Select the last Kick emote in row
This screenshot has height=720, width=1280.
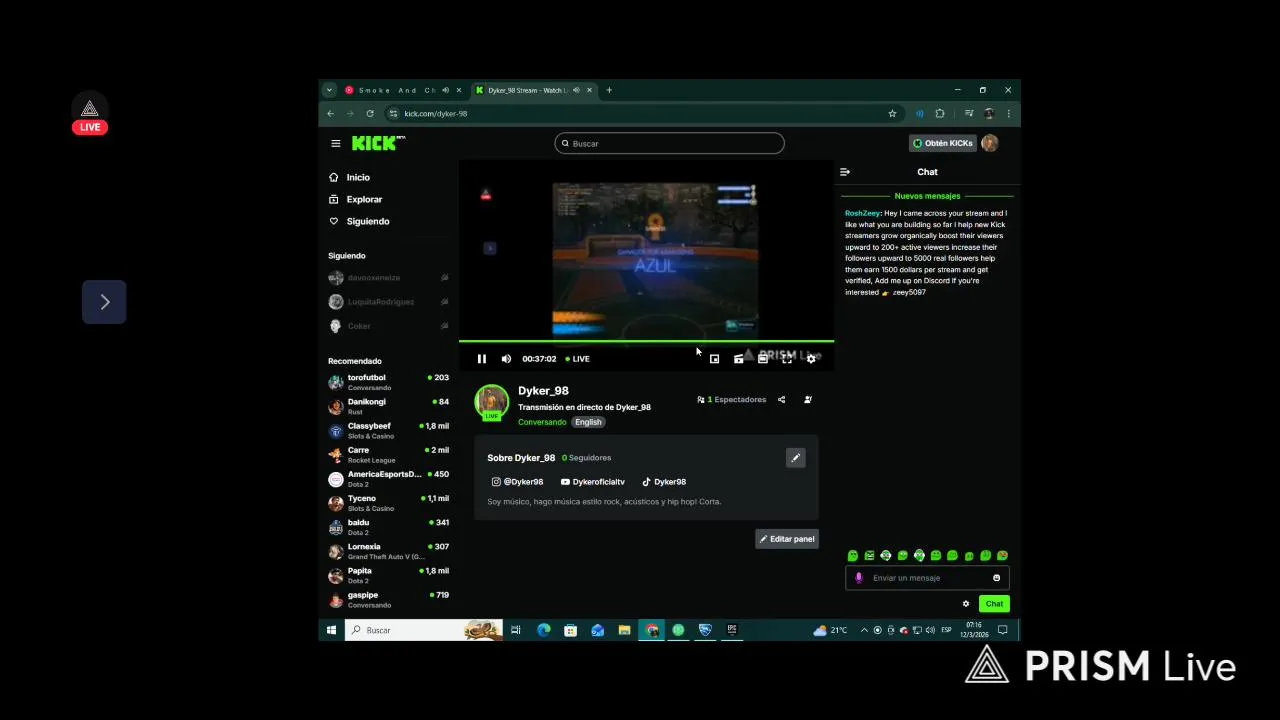[x=1002, y=556]
